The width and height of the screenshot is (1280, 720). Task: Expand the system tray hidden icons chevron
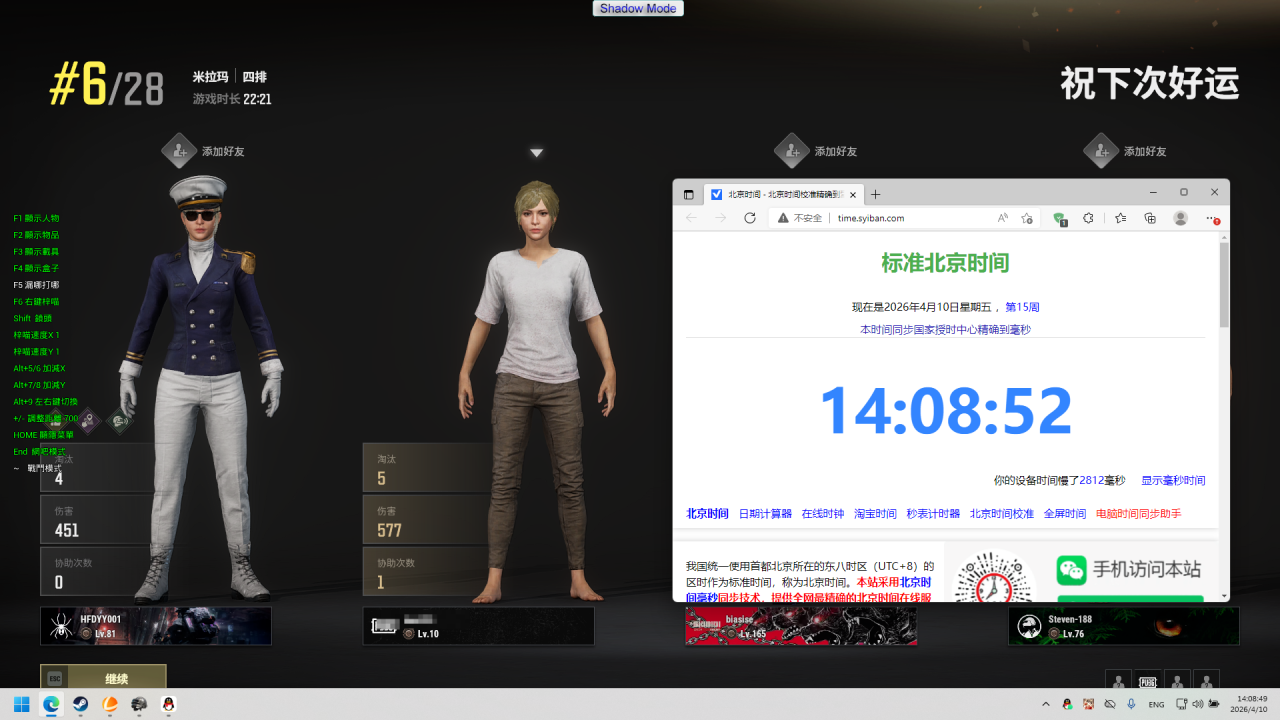[1045, 704]
